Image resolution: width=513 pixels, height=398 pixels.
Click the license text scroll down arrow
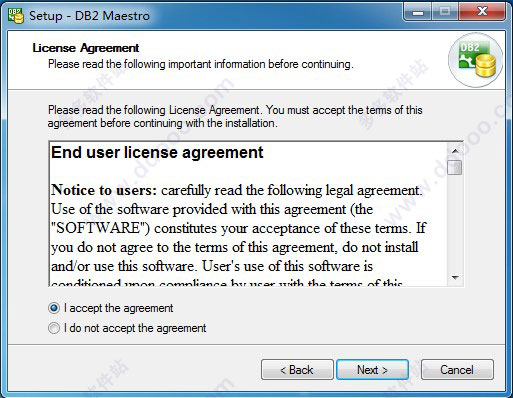tap(455, 277)
